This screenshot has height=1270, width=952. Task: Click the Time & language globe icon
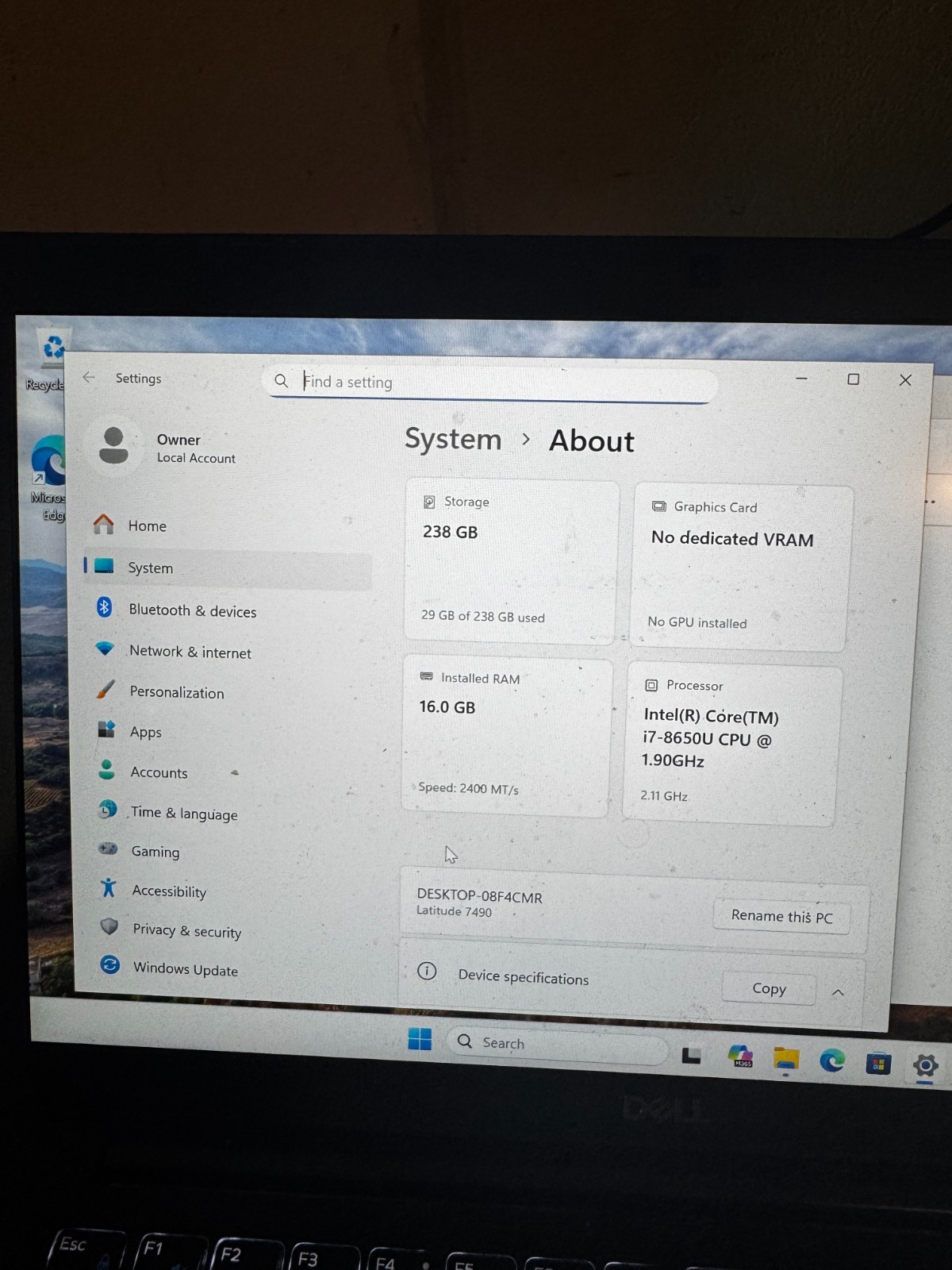pyautogui.click(x=107, y=809)
